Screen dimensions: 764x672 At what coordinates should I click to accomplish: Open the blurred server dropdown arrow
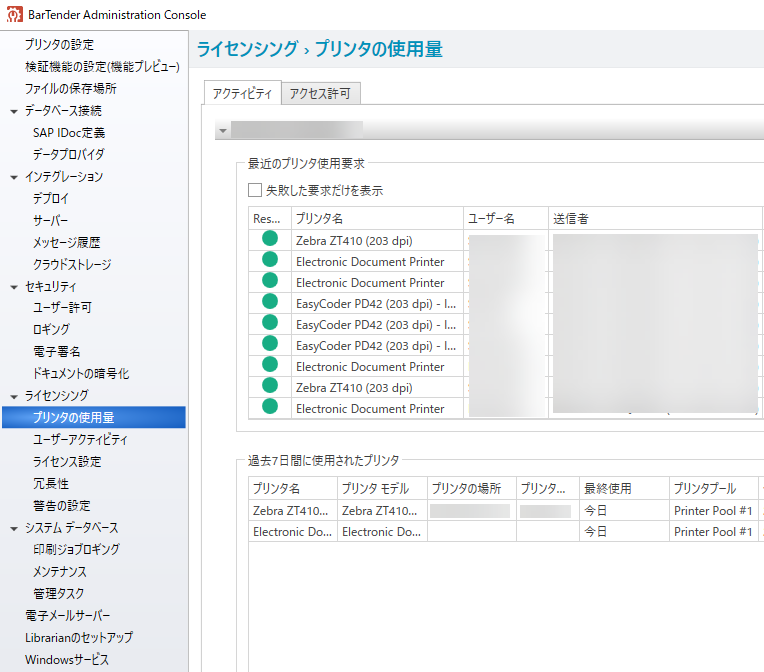point(223,131)
